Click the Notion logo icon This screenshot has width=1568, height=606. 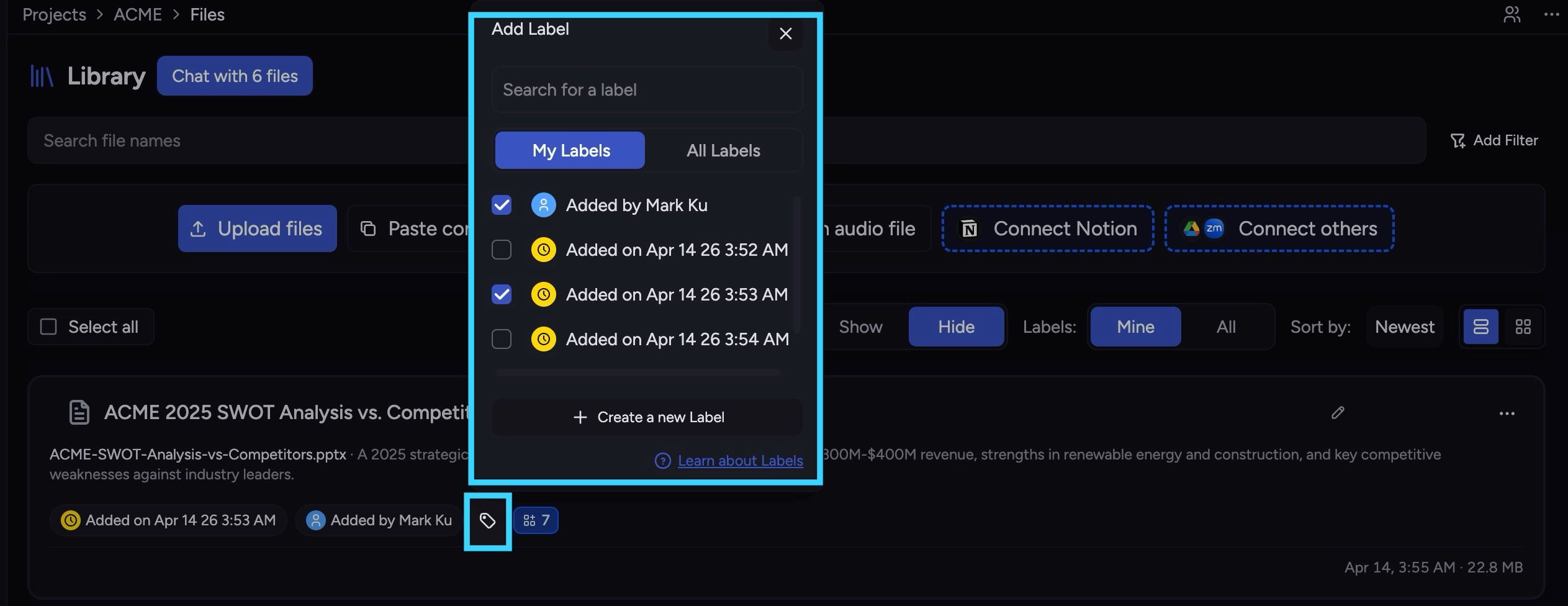click(x=970, y=228)
